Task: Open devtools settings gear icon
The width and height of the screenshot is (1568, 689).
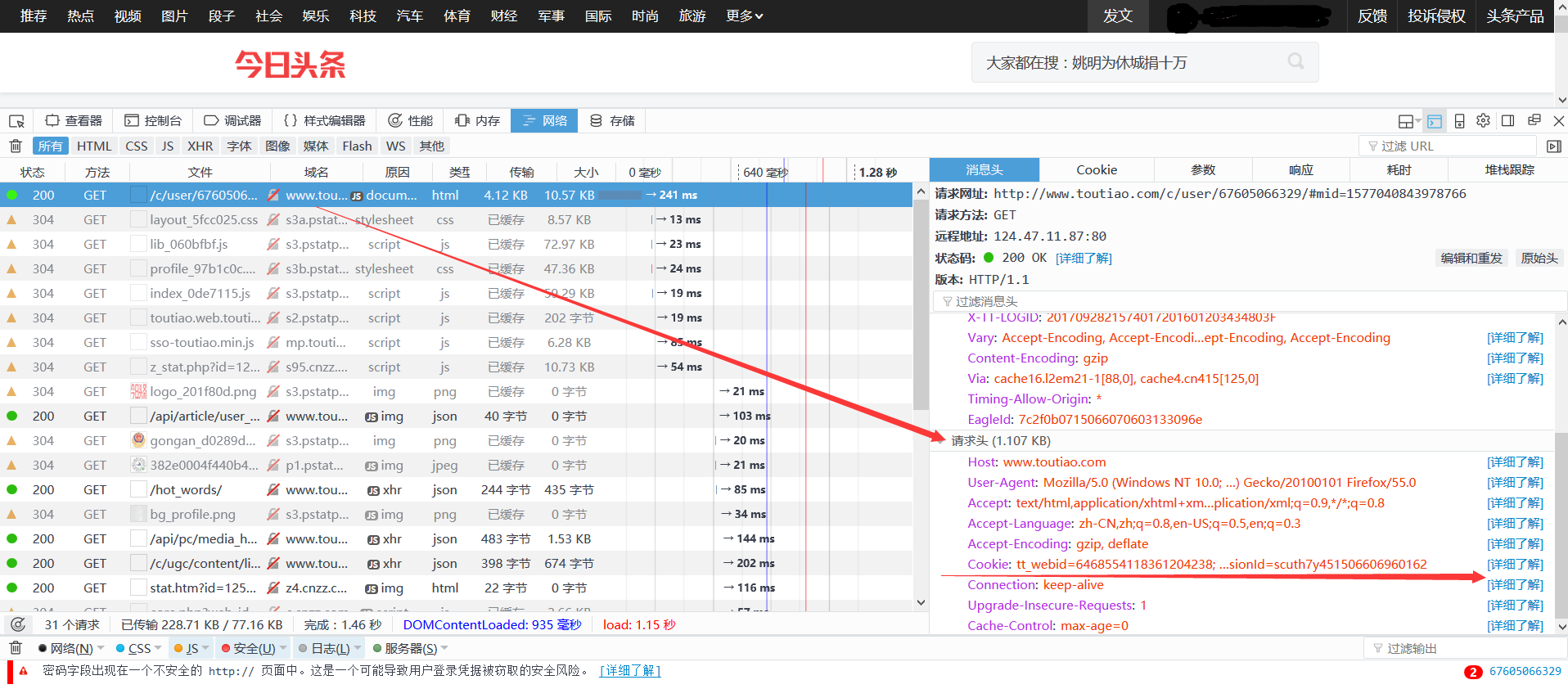Action: click(1483, 120)
